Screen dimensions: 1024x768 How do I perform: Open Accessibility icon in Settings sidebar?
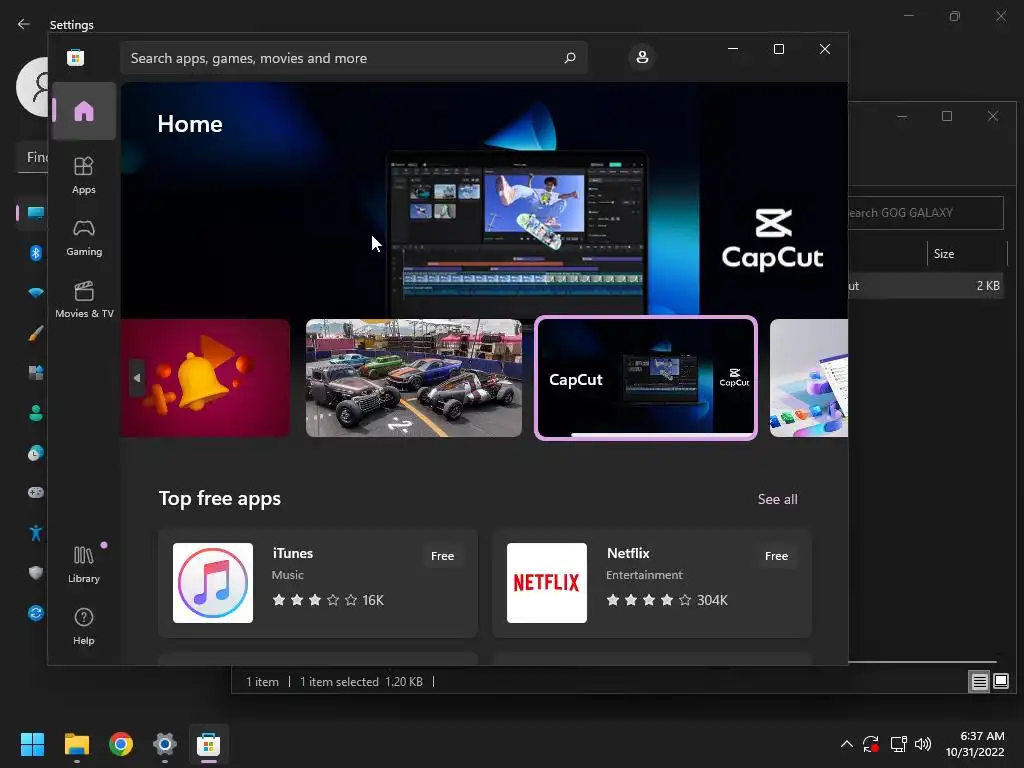(36, 533)
